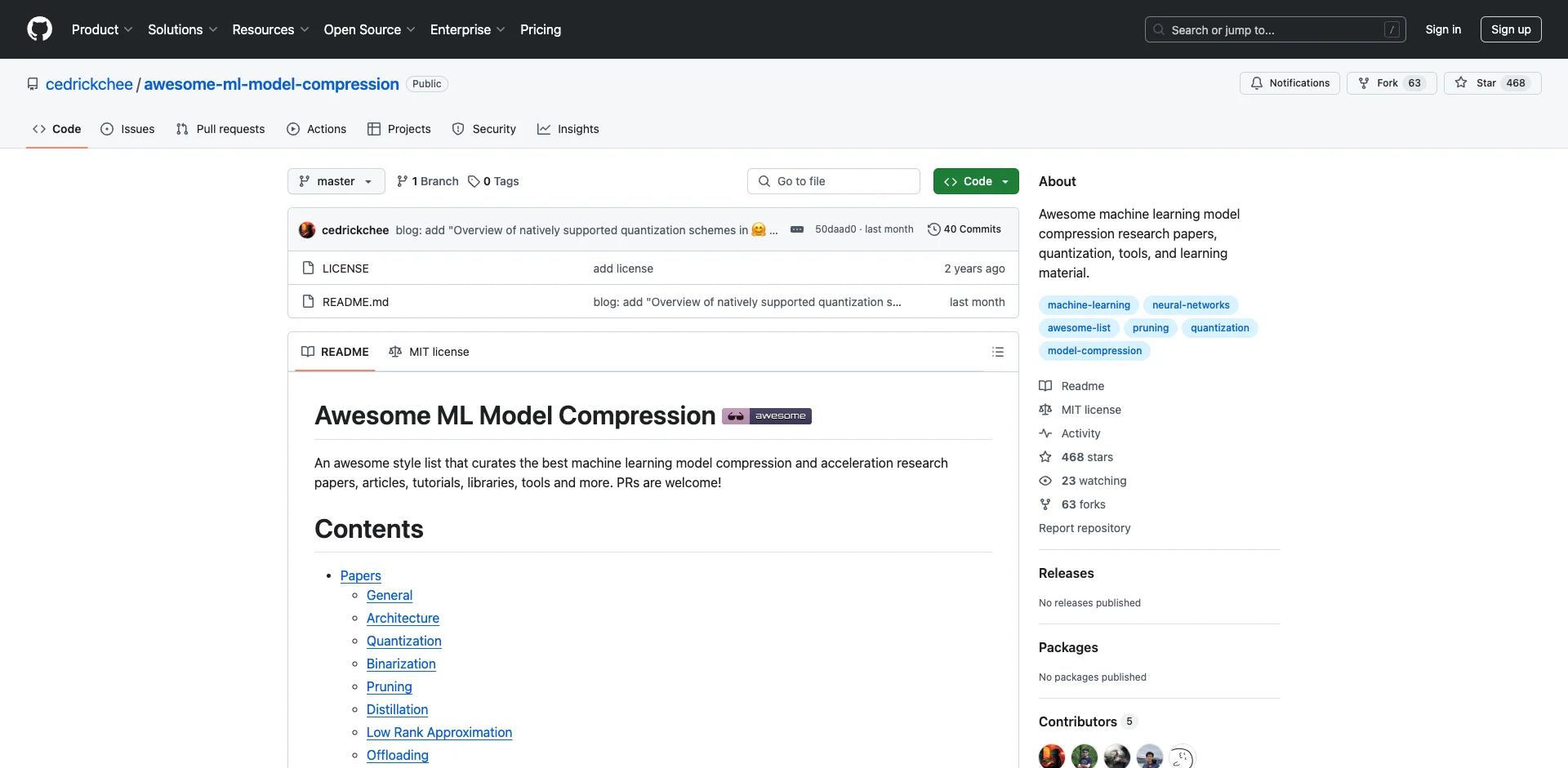Open the Activity link
Viewport: 1568px width, 768px height.
pos(1070,433)
